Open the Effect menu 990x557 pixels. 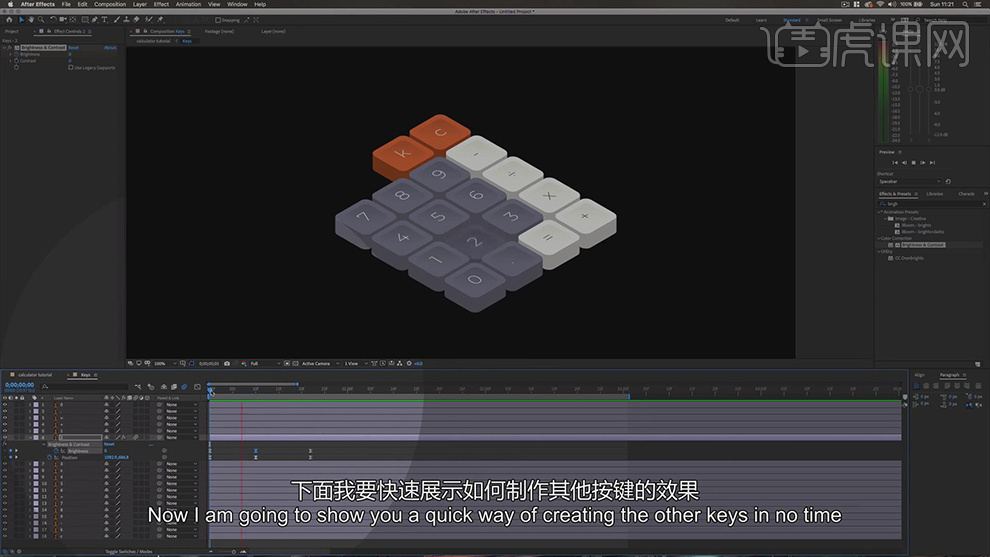(x=161, y=4)
